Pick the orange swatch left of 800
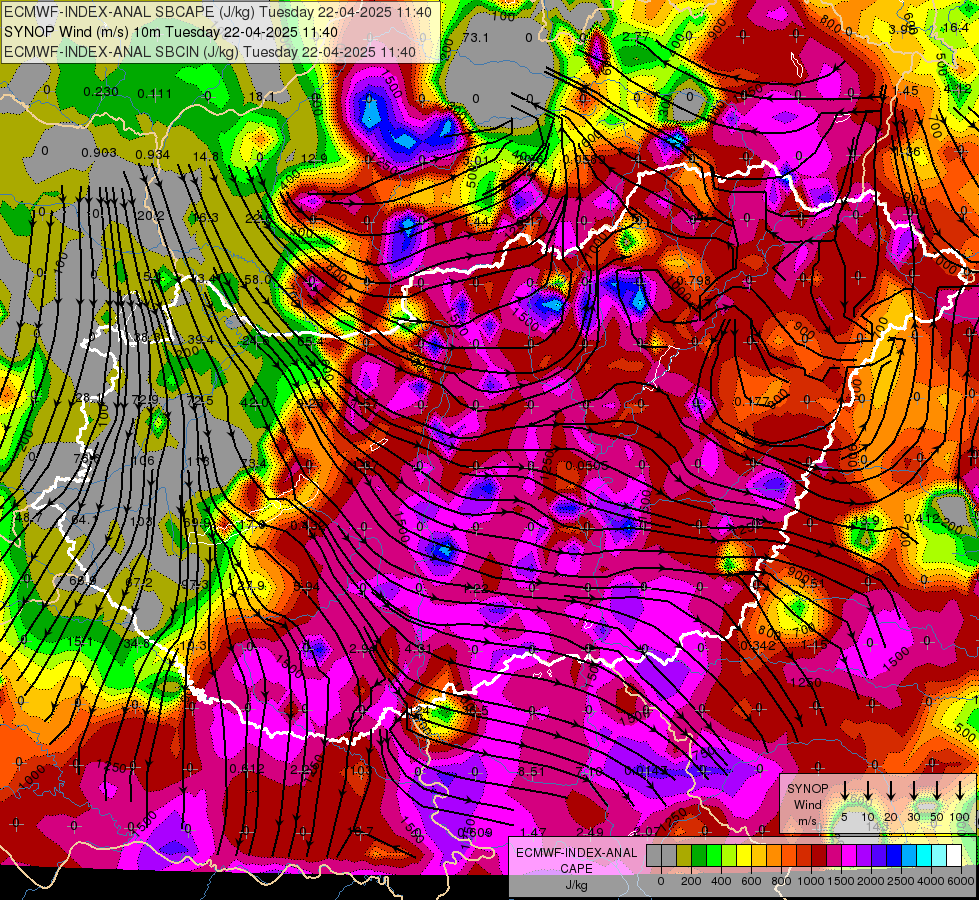This screenshot has width=979, height=900. [x=774, y=855]
